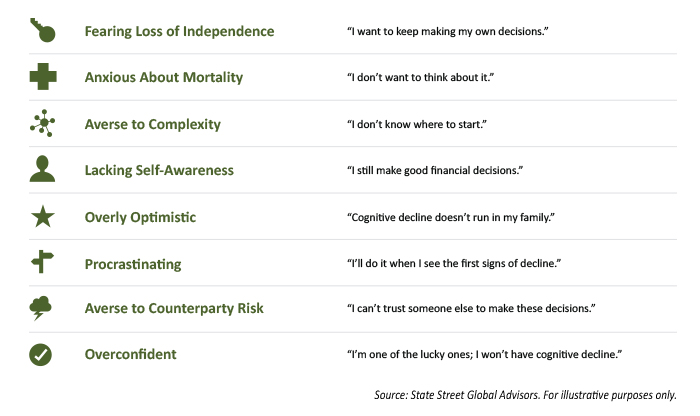Click the medical cross icon
Viewport: 700px width, 416px height.
[x=43, y=77]
